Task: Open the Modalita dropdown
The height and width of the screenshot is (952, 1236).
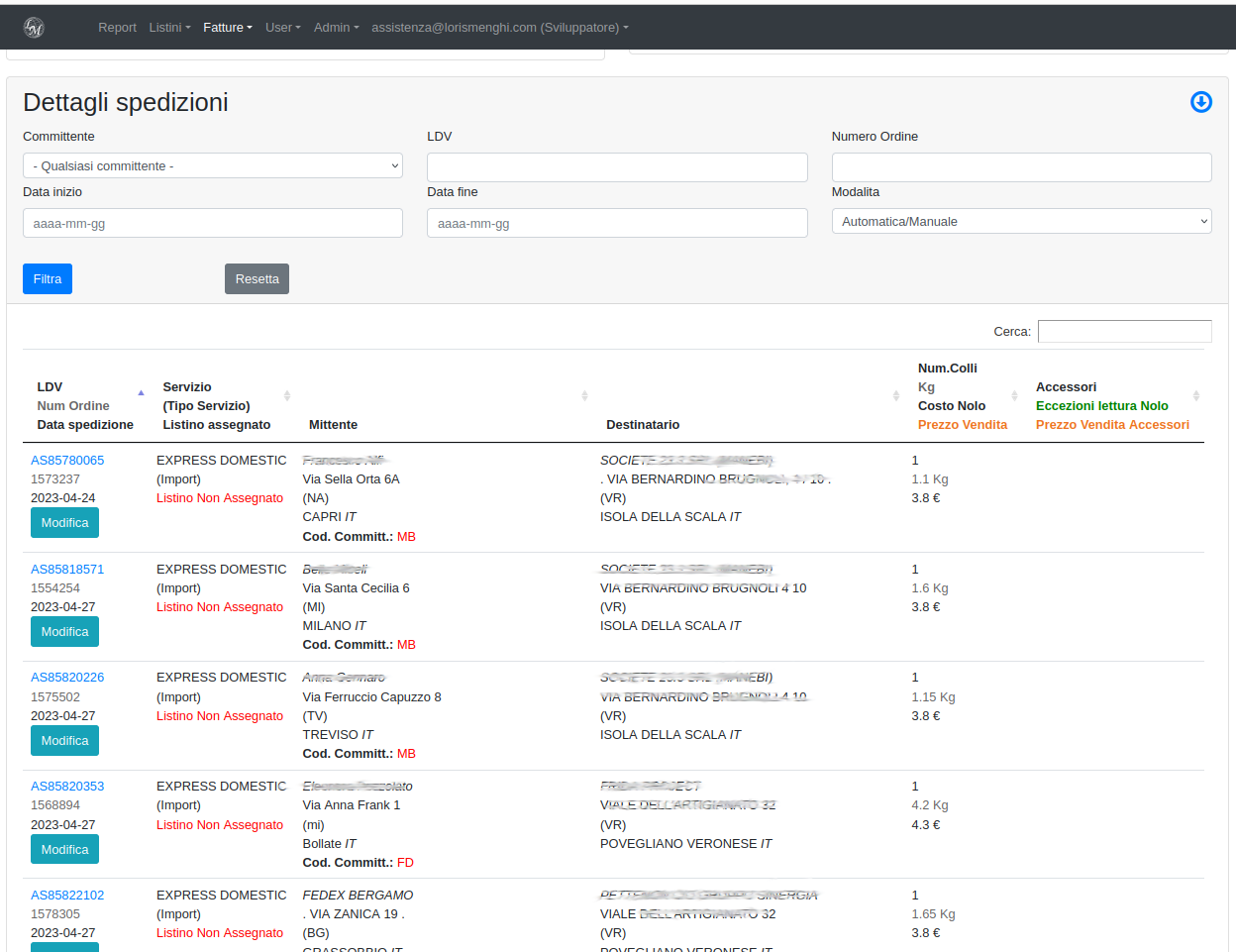Action: click(1021, 222)
